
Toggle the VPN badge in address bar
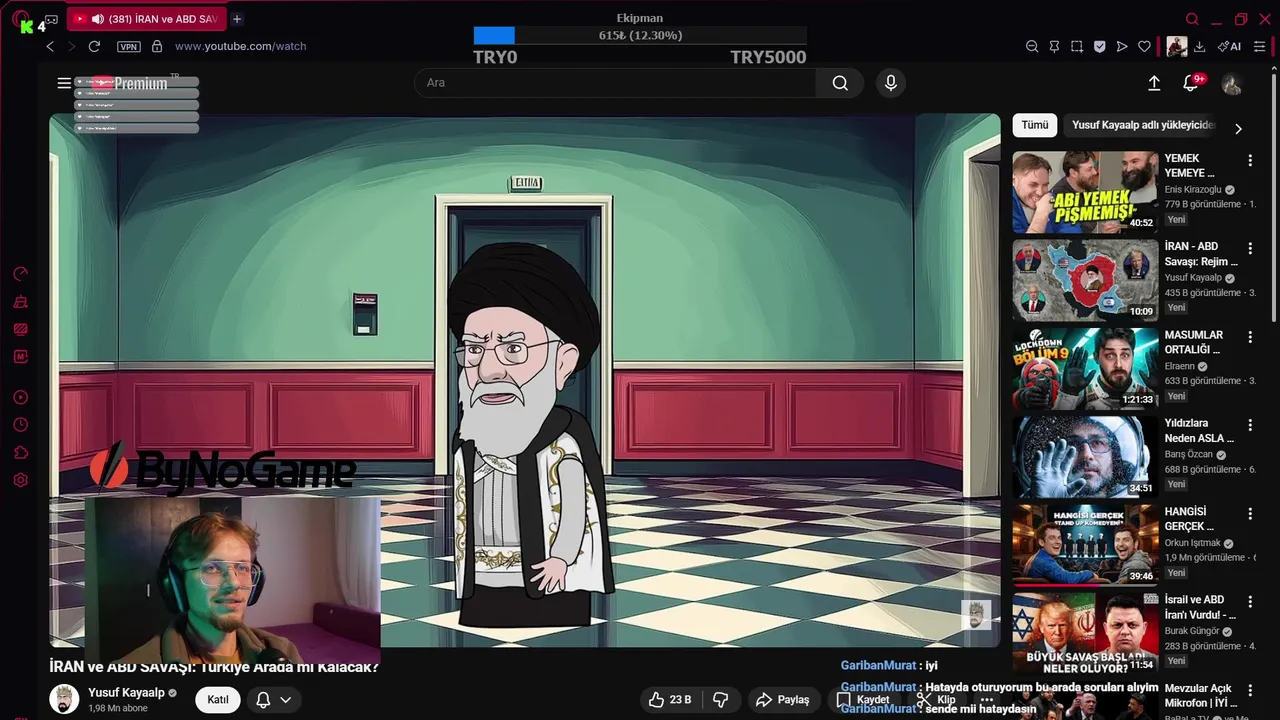pos(128,46)
